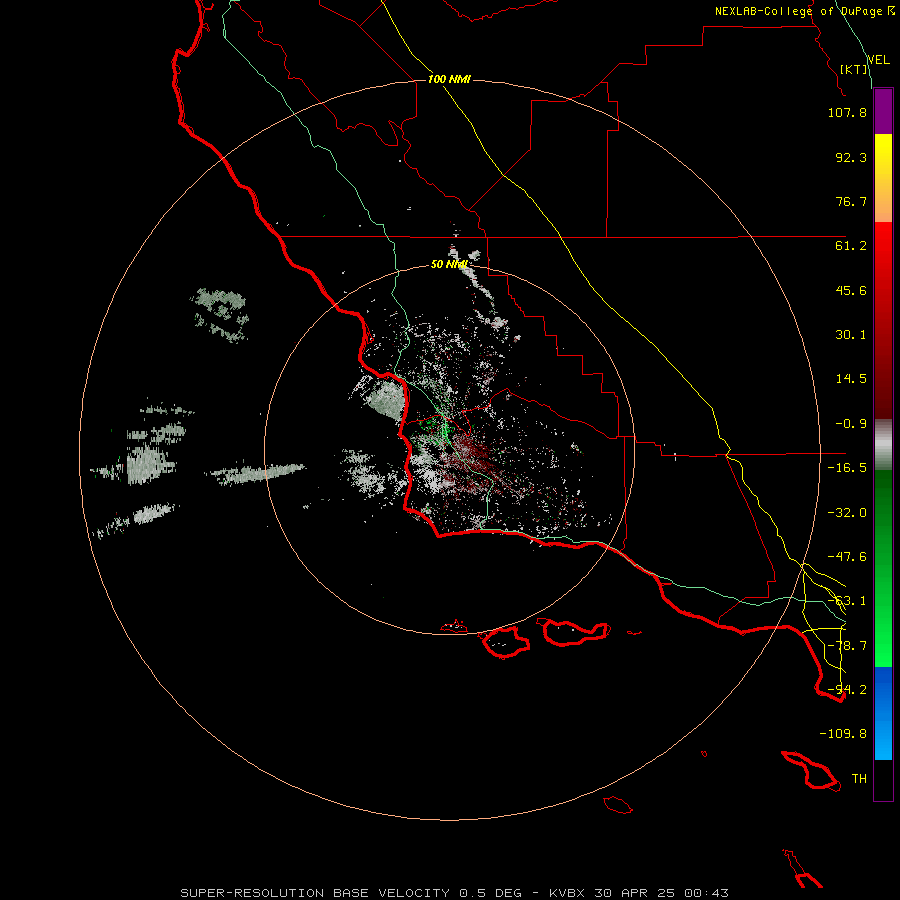Select the 45.6 legend value
This screenshot has width=900, height=900.
pyautogui.click(x=851, y=290)
